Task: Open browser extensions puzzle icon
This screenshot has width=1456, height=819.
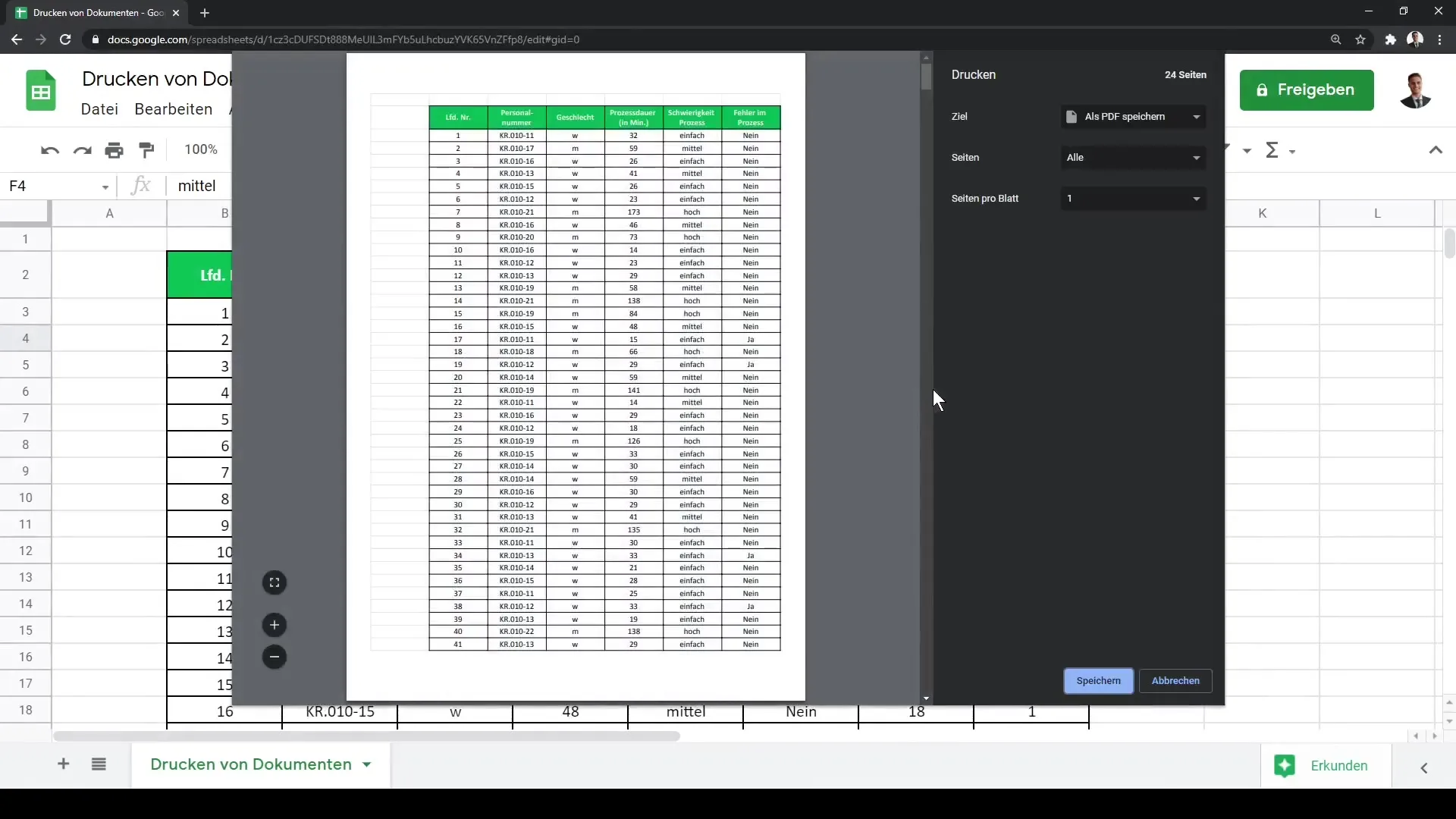Action: pyautogui.click(x=1390, y=39)
